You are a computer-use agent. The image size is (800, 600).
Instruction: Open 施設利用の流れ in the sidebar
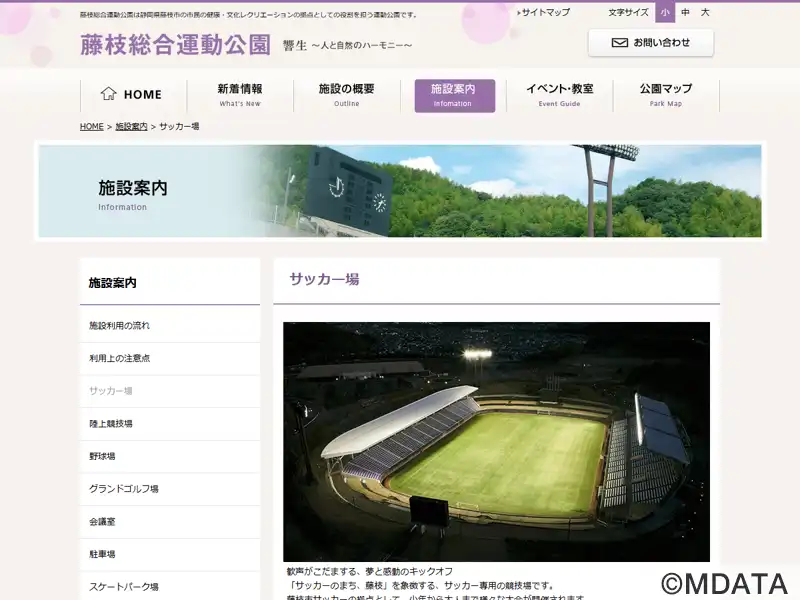119,326
